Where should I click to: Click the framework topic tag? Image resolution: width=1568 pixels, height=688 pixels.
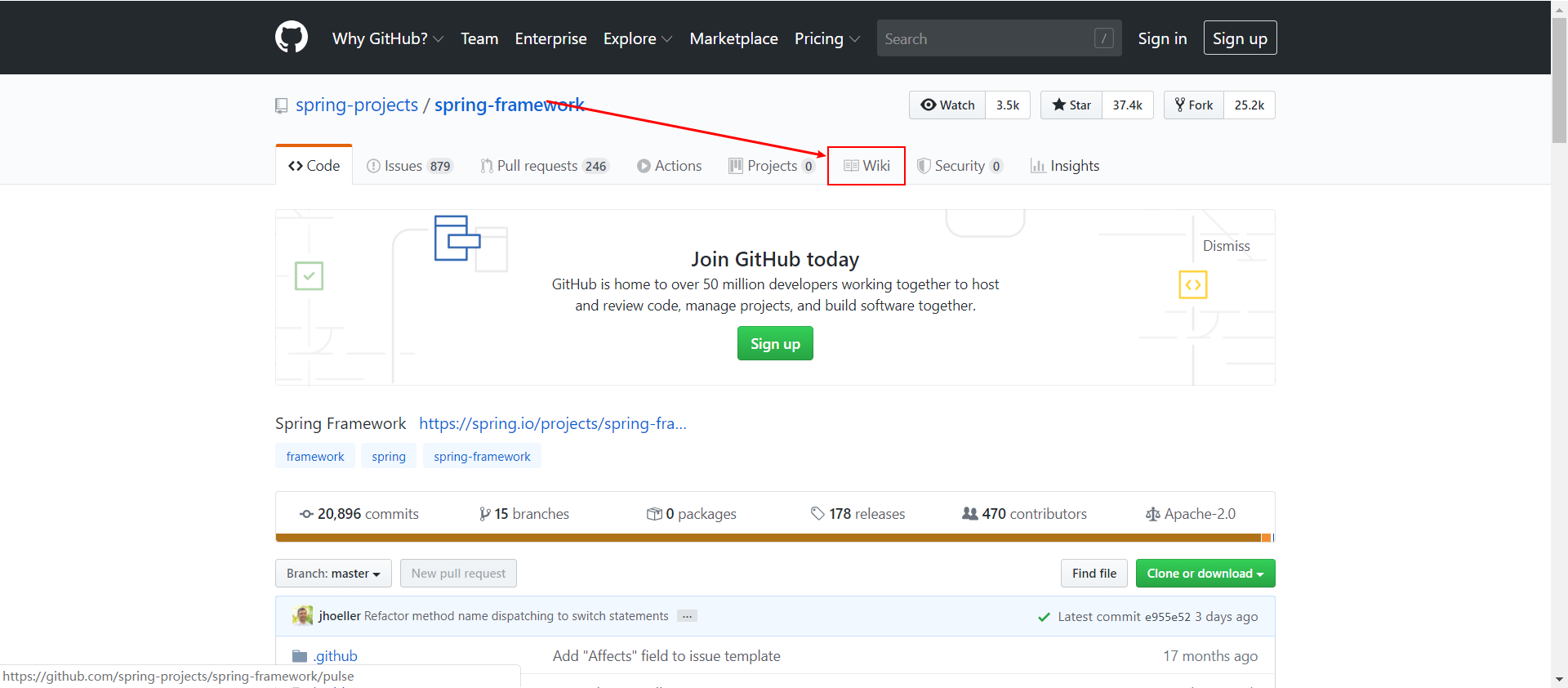click(315, 456)
